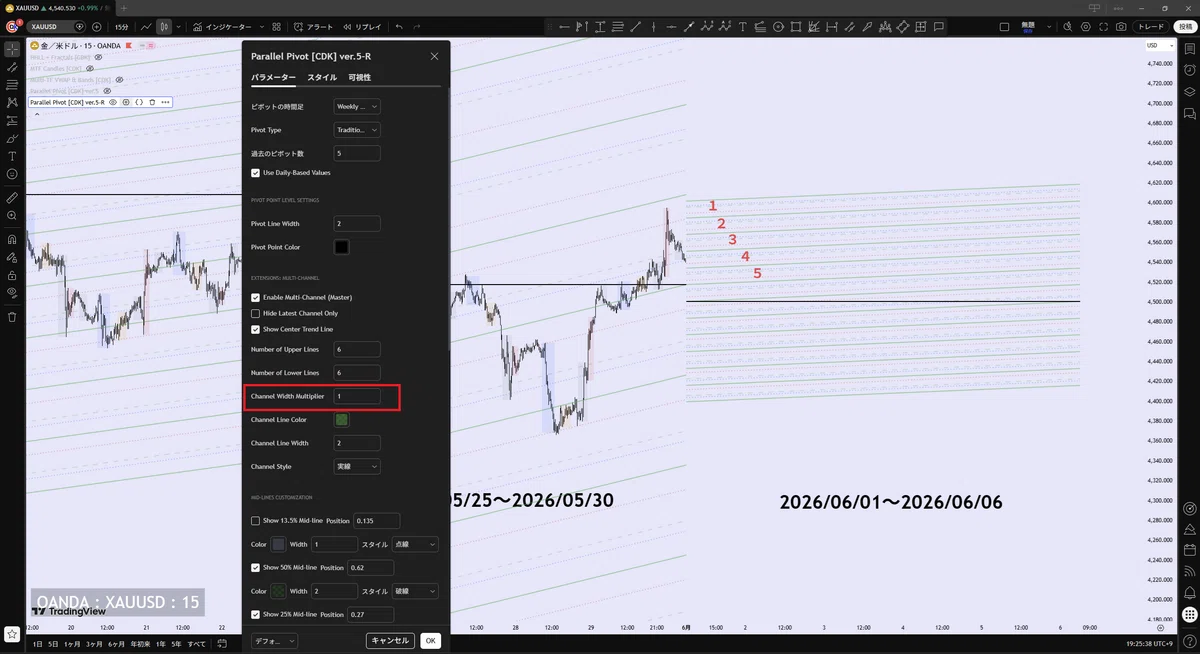Click the OK button in settings dialog
The image size is (1200, 654).
pyautogui.click(x=430, y=640)
